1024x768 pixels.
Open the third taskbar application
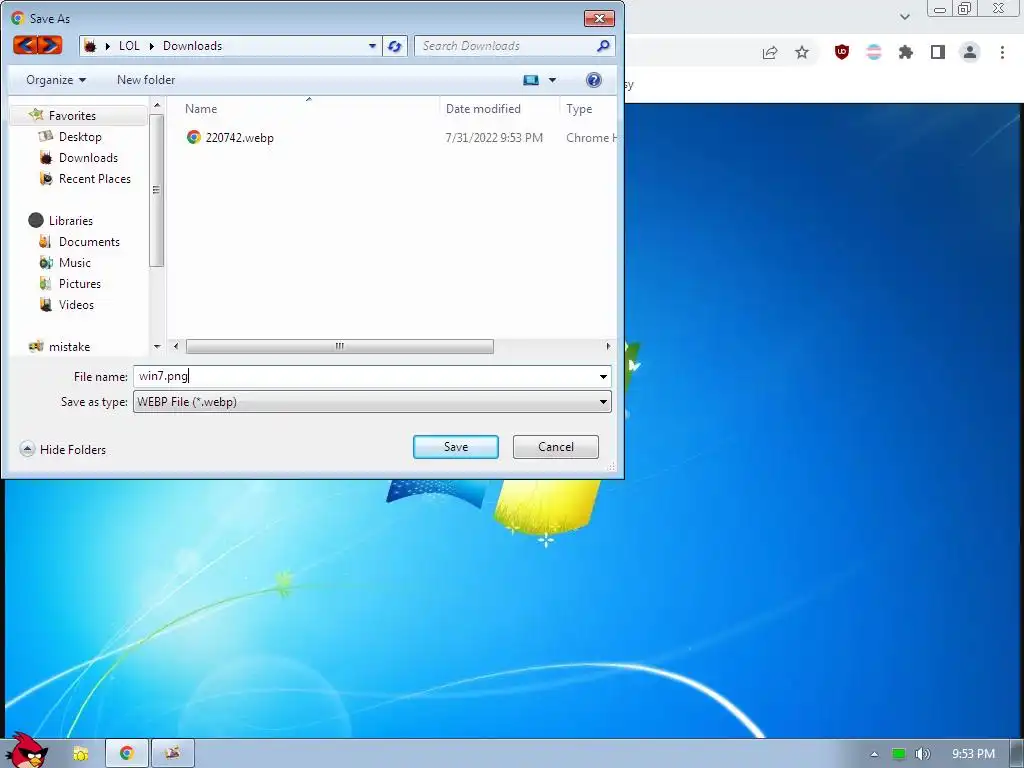click(x=172, y=753)
